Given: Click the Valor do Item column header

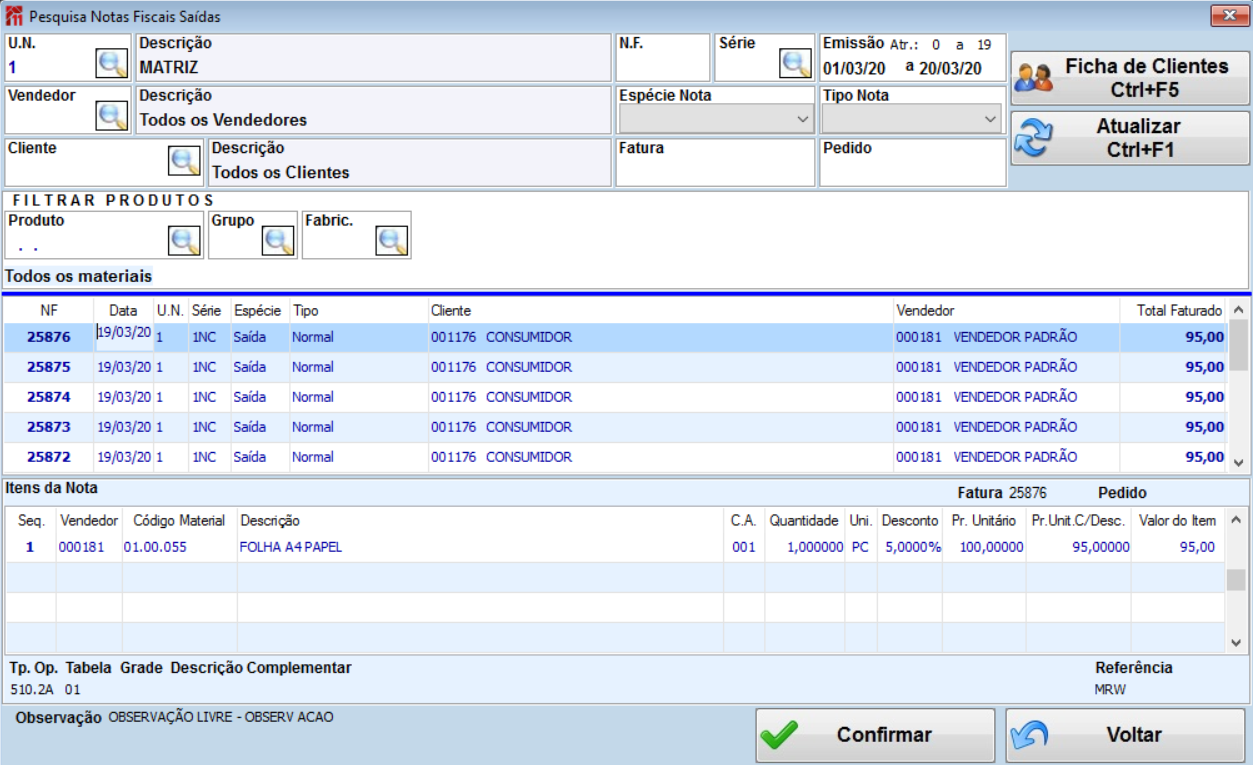Looking at the screenshot, I should (x=1177, y=521).
